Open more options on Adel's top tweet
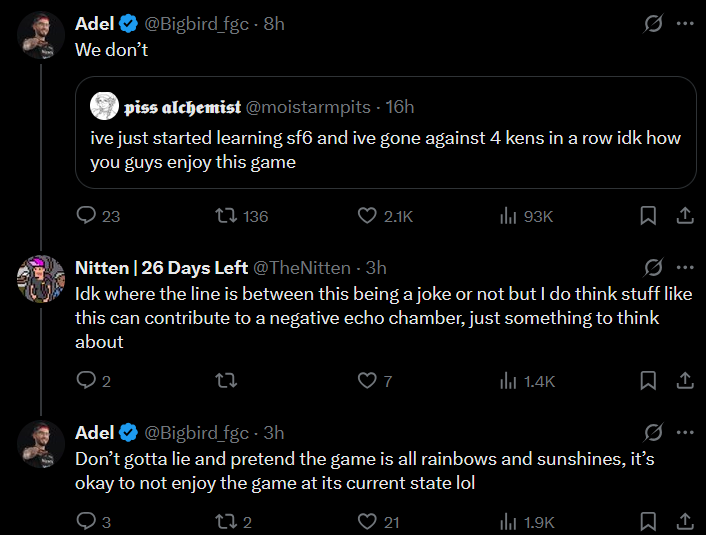 click(685, 24)
